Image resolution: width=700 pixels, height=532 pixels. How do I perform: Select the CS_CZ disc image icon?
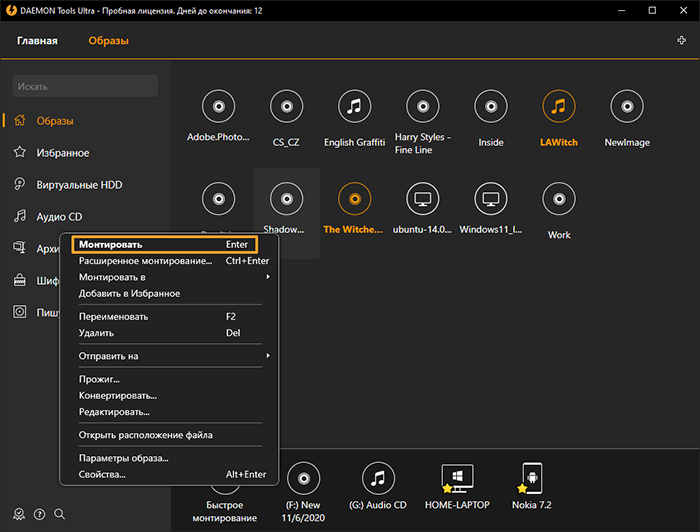pos(286,106)
